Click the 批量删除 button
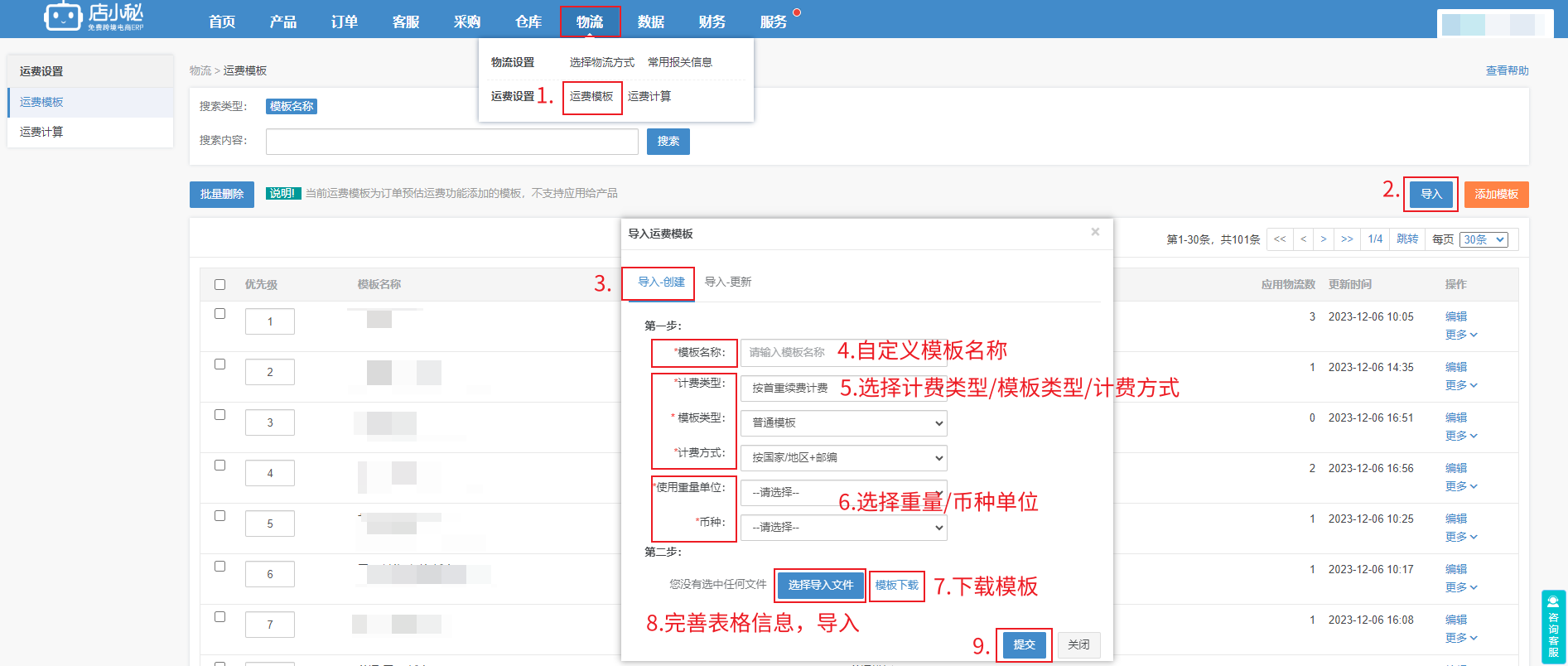1568x666 pixels. [x=222, y=195]
